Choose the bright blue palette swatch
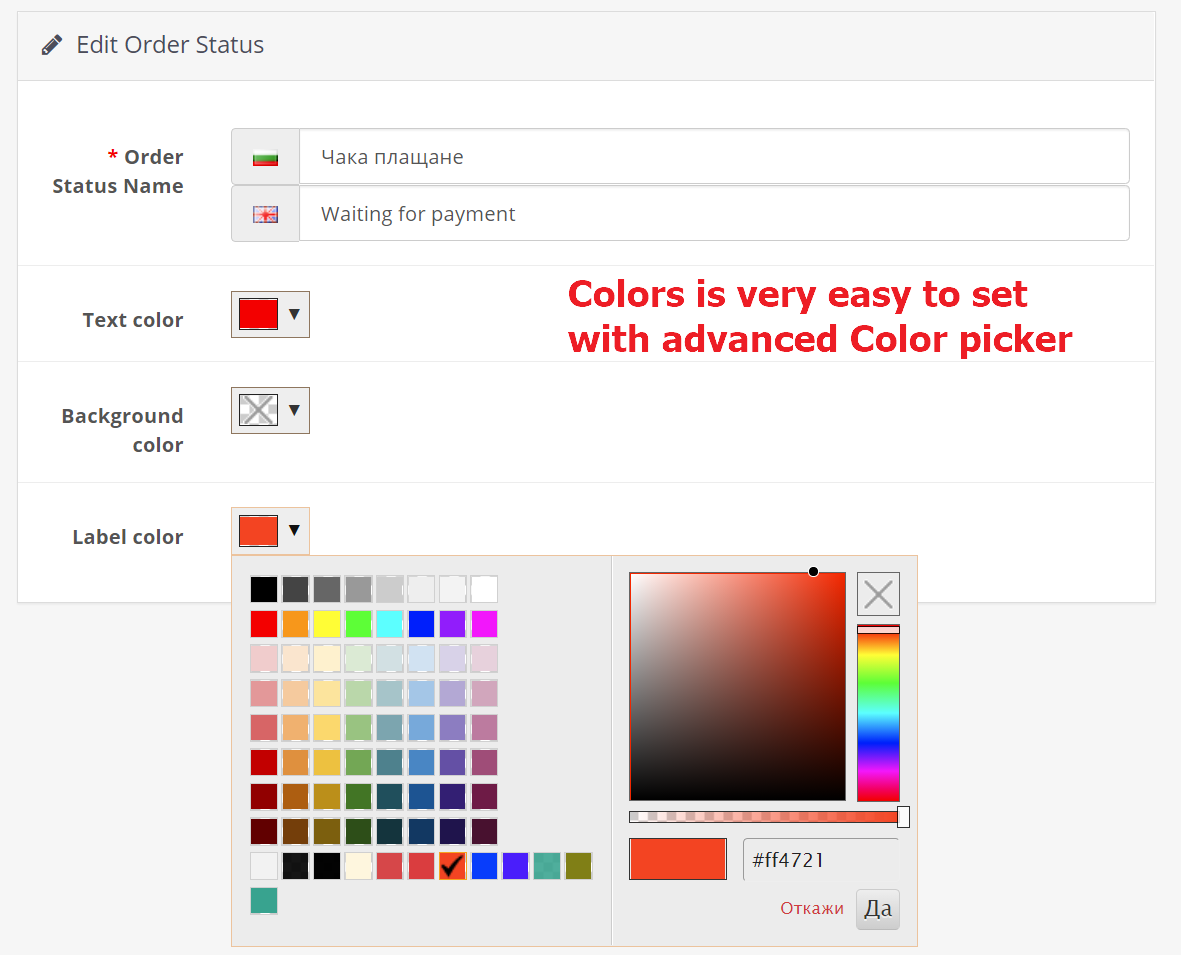Viewport: 1181px width, 955px height. point(421,624)
